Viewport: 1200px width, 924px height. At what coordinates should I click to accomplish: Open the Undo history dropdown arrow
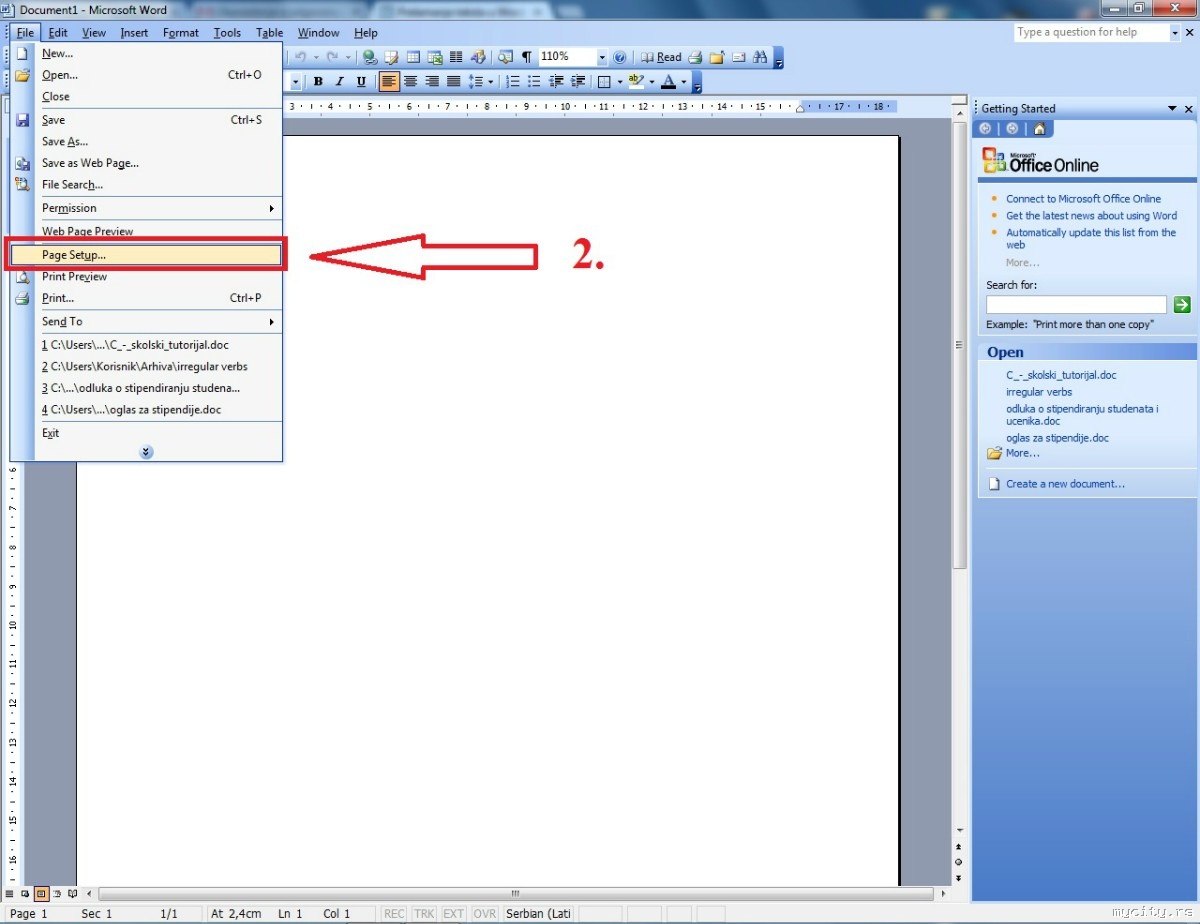(x=316, y=57)
